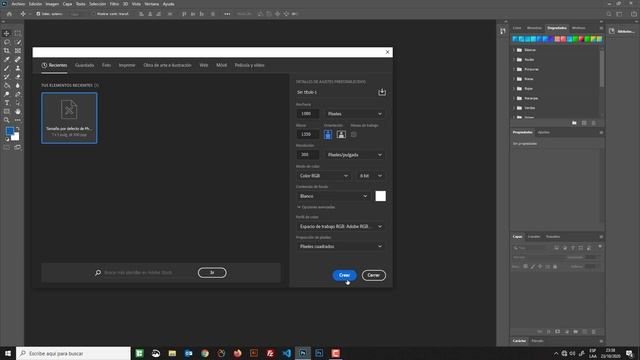Select the Paint Bucket tool
This screenshot has height=360, width=640.
point(7,85)
